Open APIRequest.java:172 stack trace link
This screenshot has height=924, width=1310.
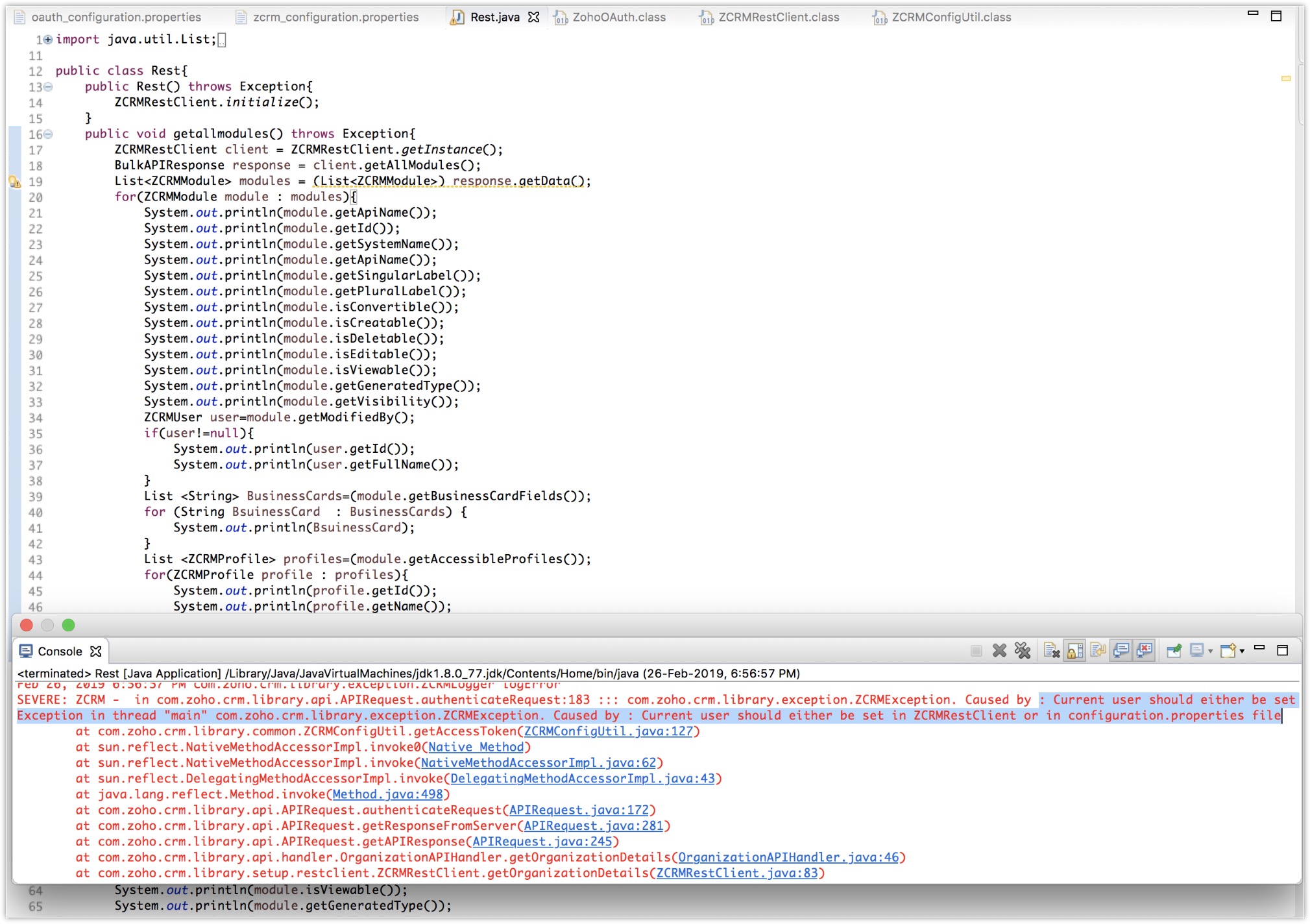579,810
